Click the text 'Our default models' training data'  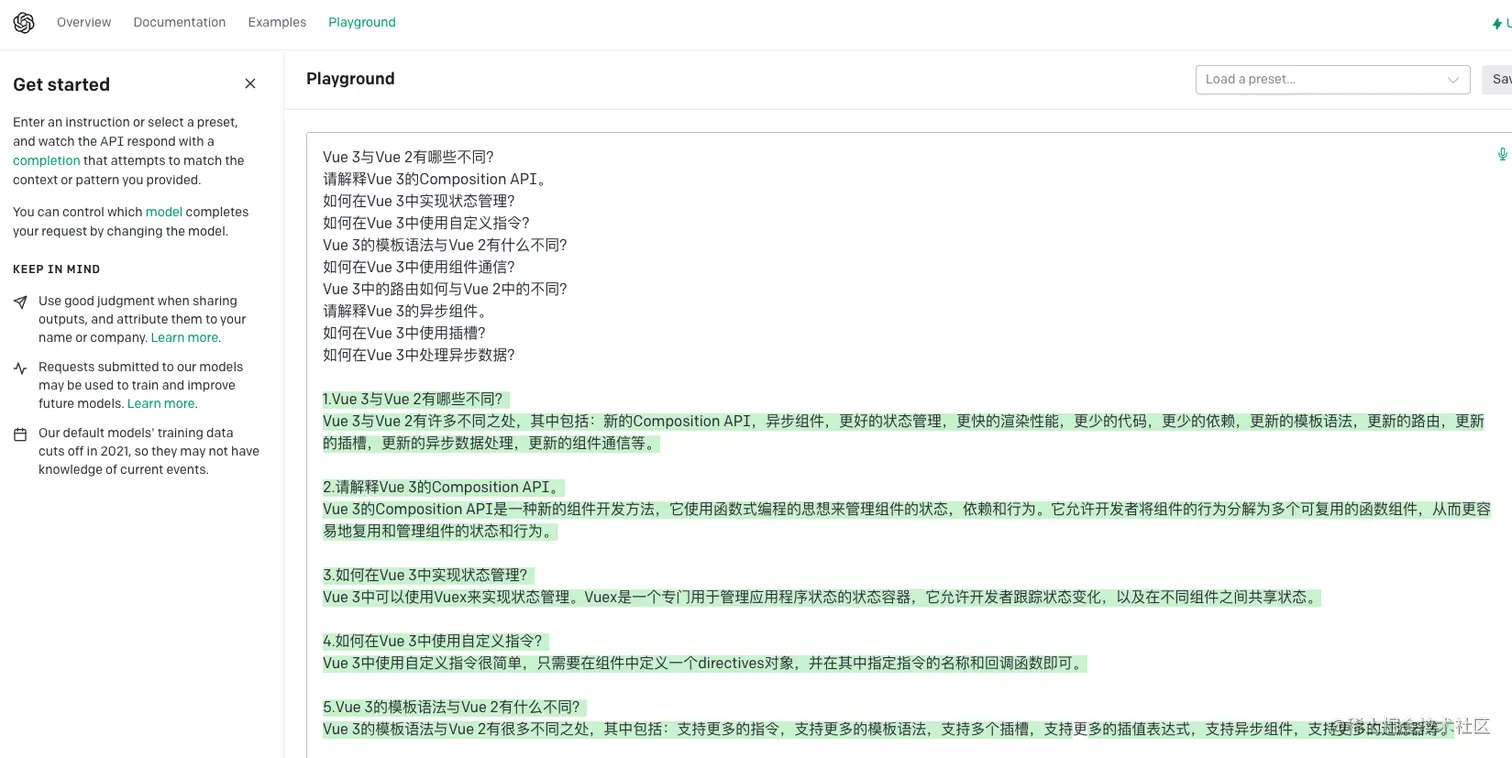coord(135,433)
